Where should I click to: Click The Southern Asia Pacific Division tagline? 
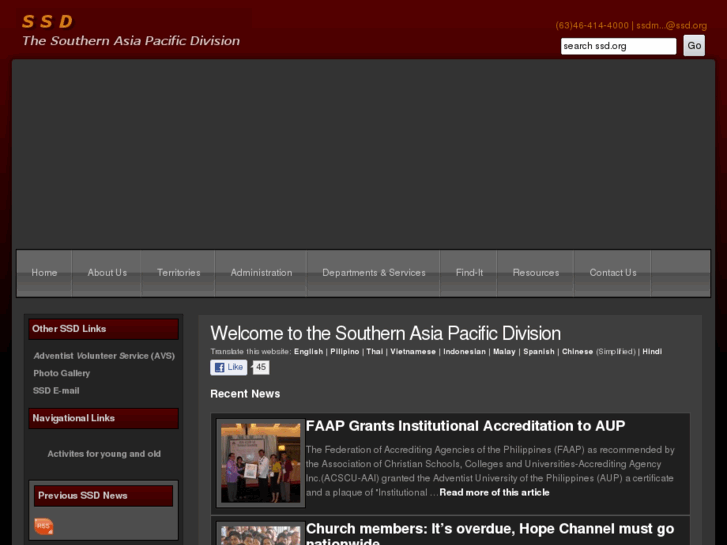(131, 41)
